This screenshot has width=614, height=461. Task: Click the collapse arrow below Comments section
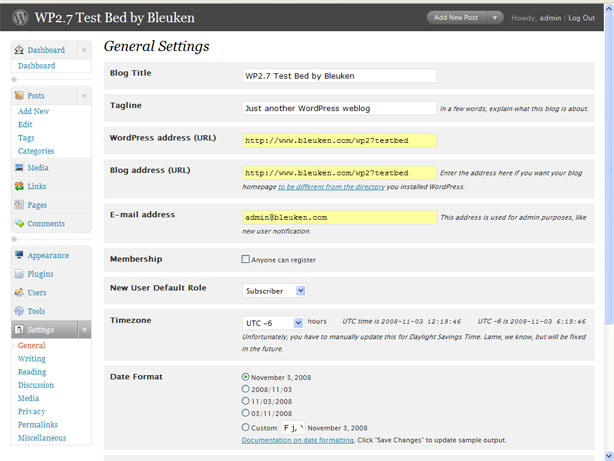coord(14,239)
